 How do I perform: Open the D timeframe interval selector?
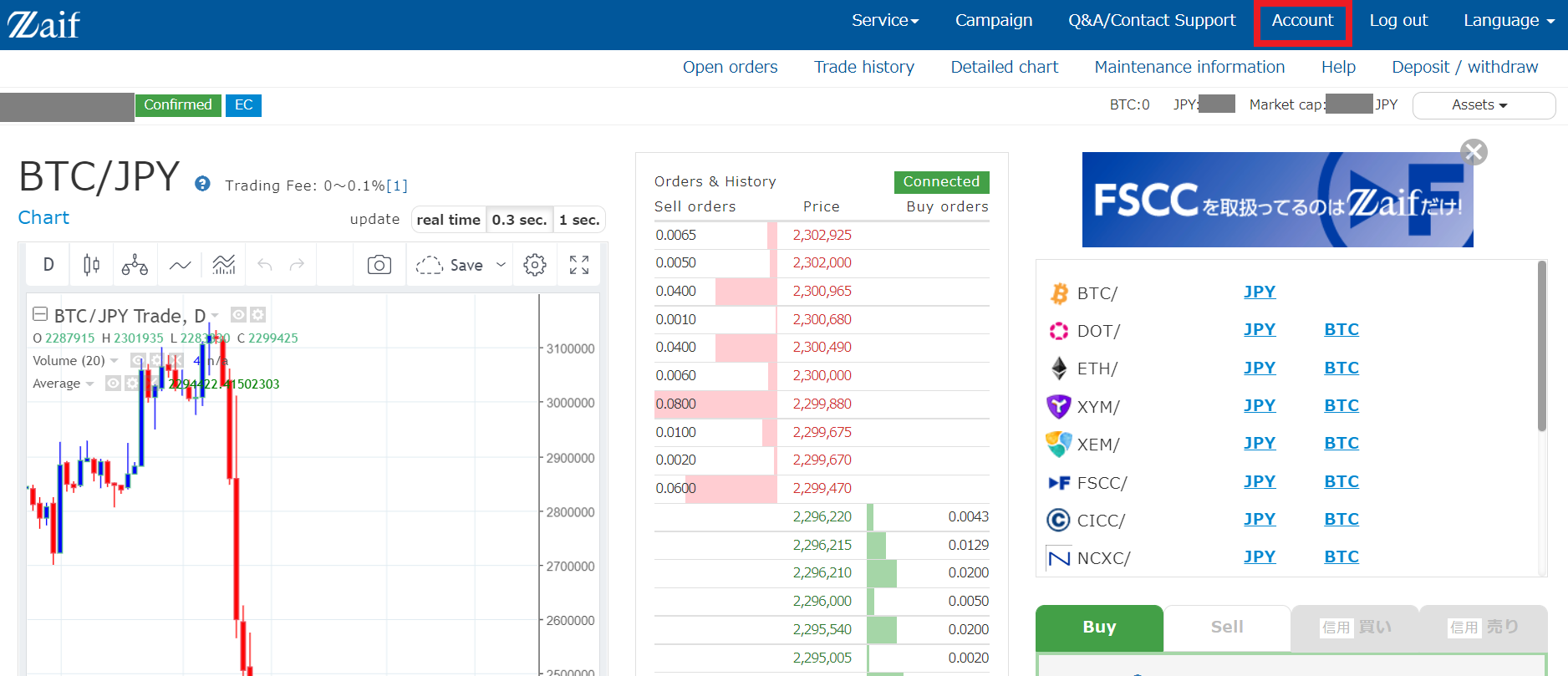click(x=48, y=265)
